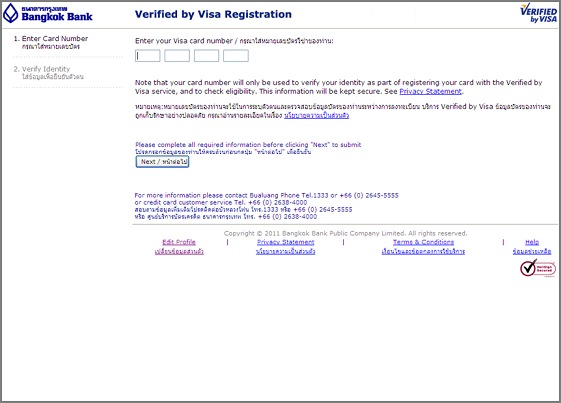Click the Bangkok Bank logo
Screen dimensions: 561x403
(48, 14)
